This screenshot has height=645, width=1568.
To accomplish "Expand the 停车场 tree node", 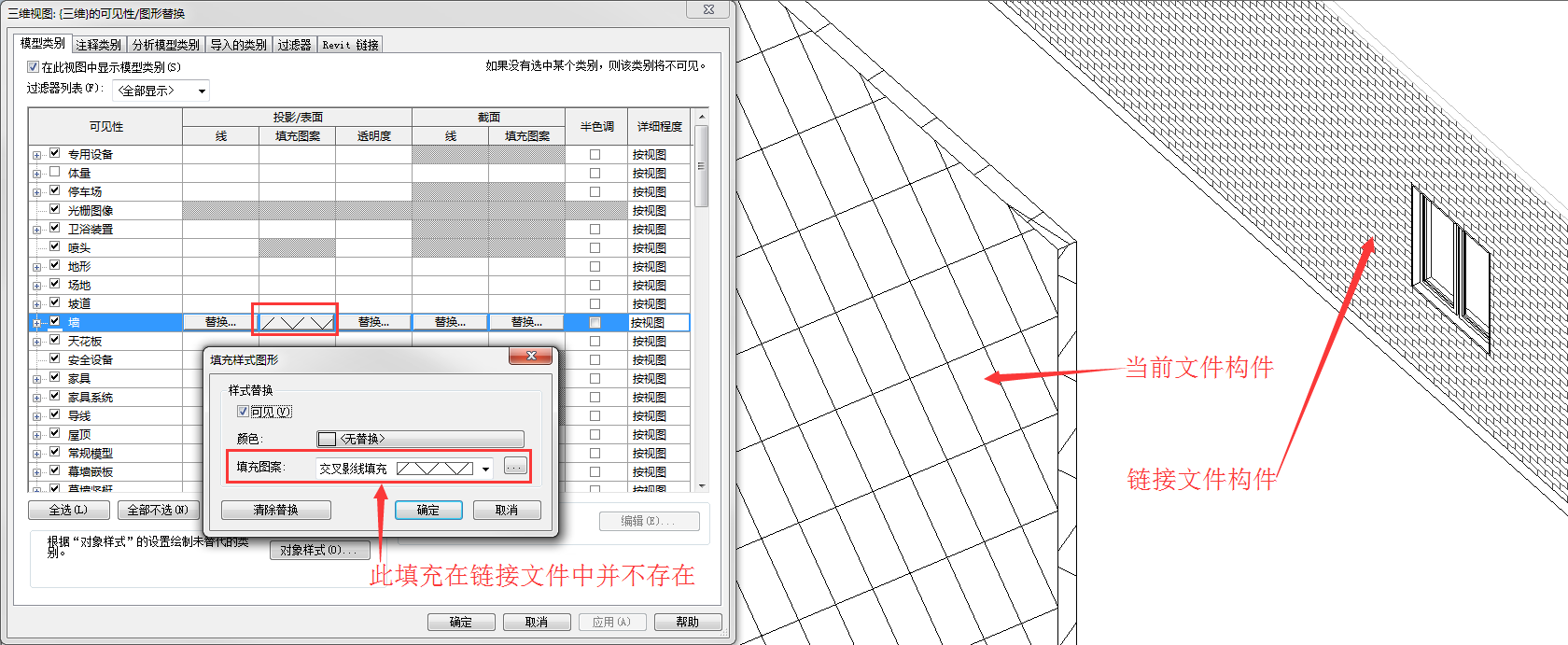I will click(36, 192).
